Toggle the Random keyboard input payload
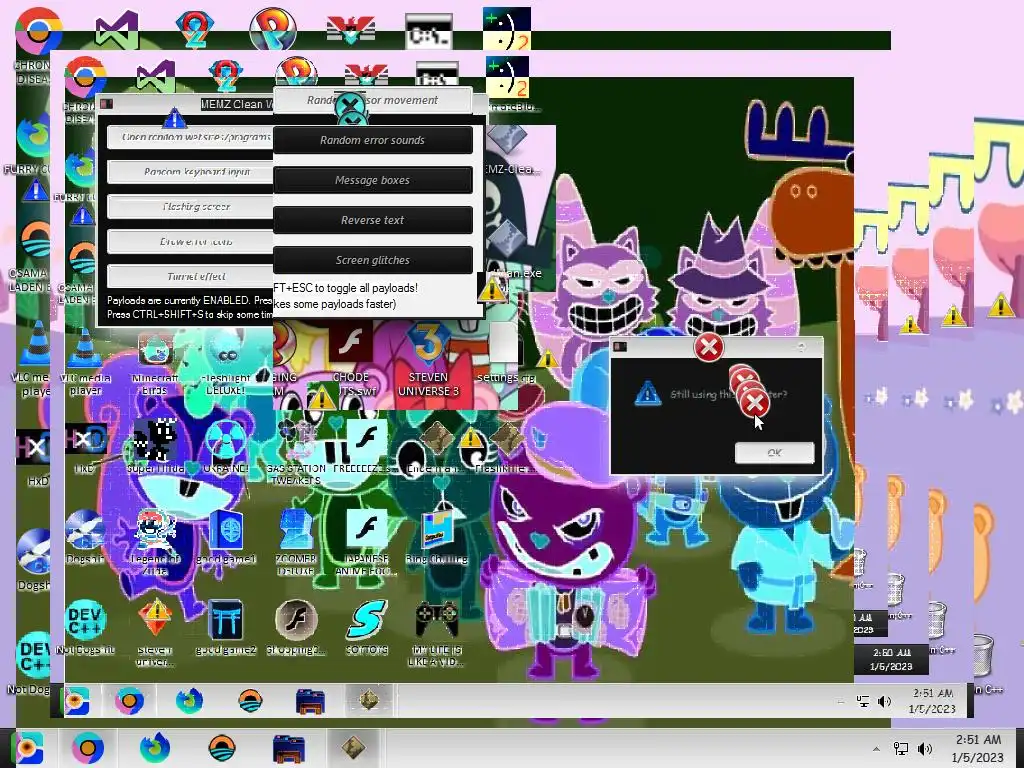This screenshot has width=1024, height=768. (190, 172)
